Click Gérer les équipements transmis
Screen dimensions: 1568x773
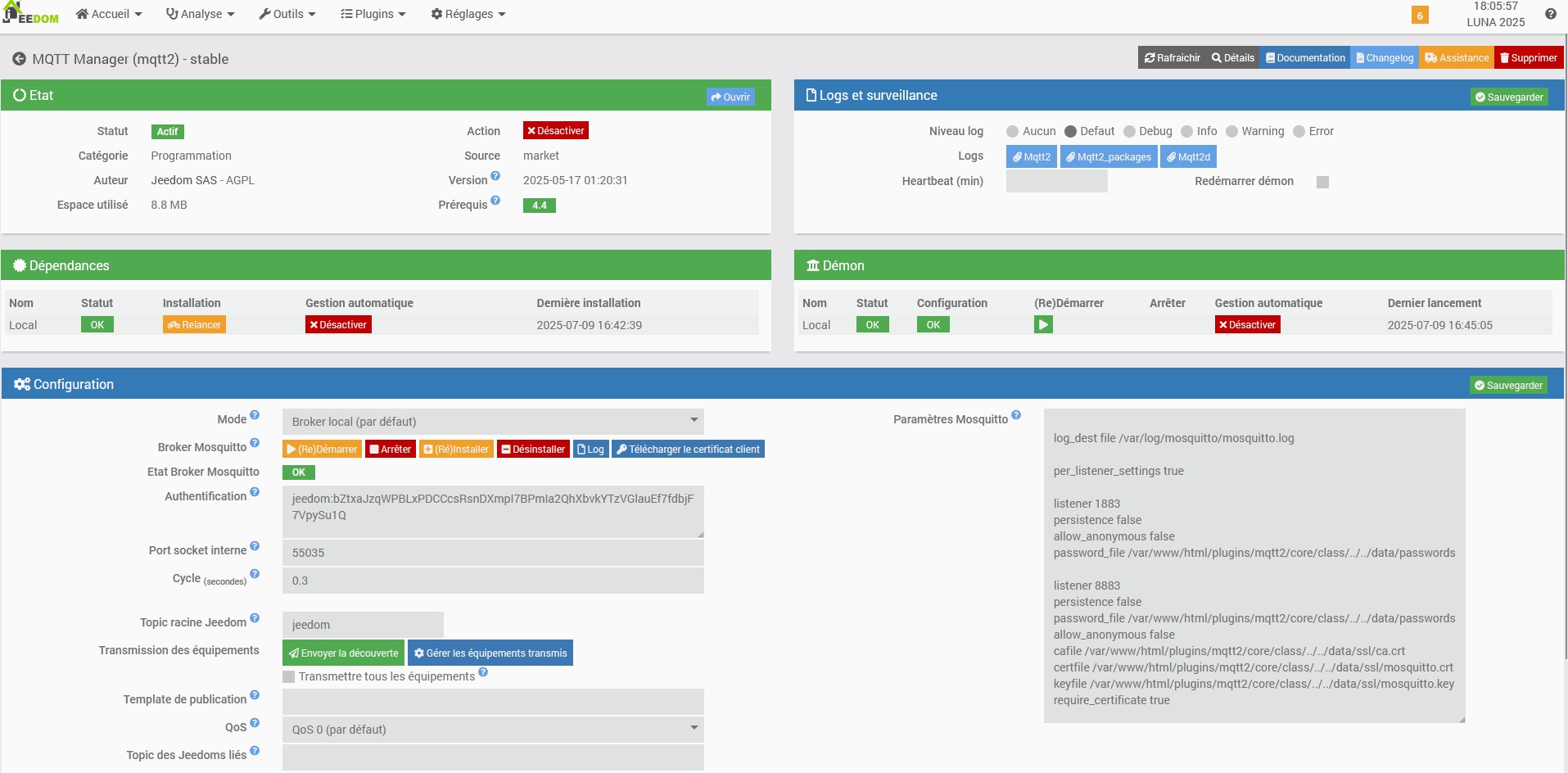tap(490, 653)
